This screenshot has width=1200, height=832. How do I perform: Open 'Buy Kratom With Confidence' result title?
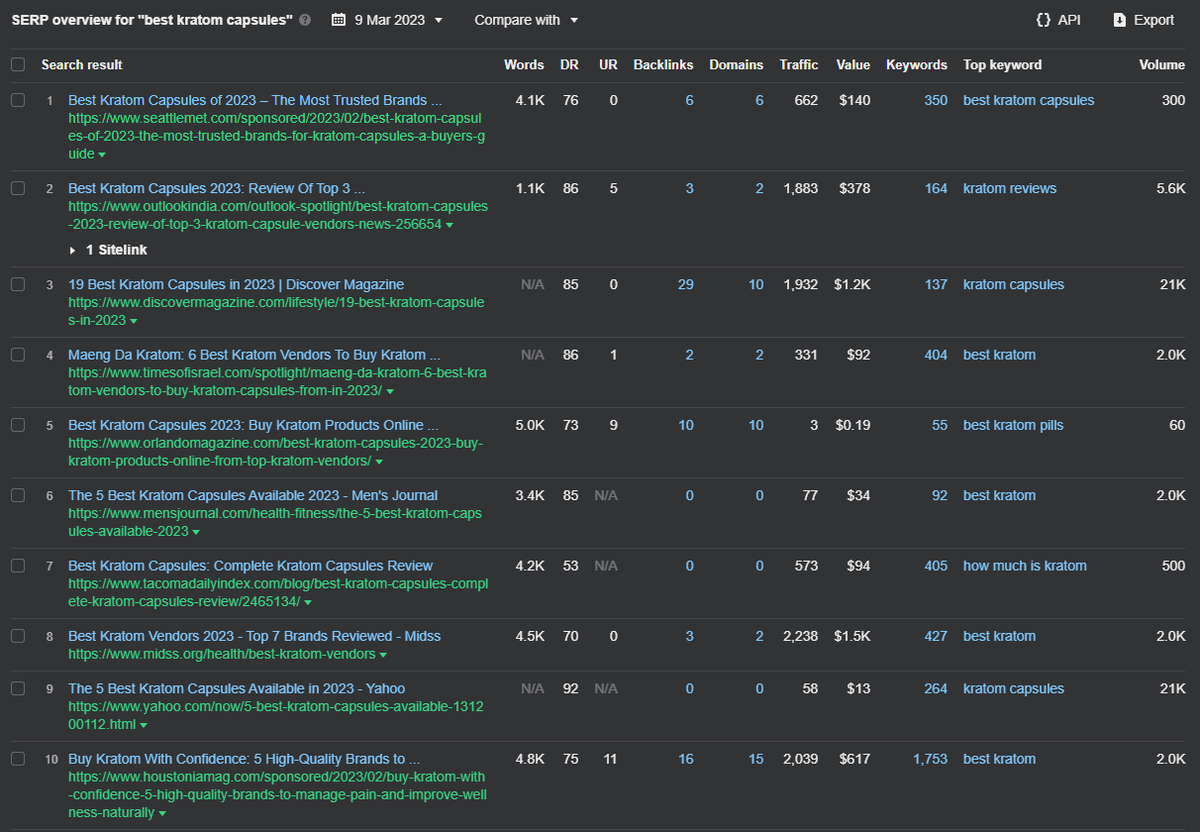click(244, 759)
